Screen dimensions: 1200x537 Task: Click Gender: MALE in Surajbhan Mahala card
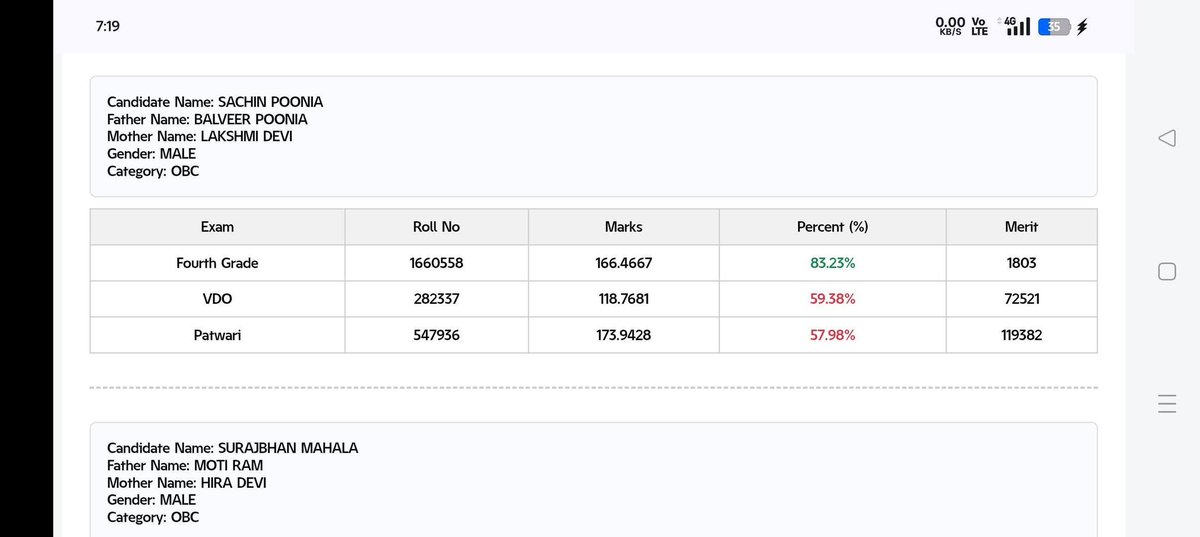pos(151,499)
